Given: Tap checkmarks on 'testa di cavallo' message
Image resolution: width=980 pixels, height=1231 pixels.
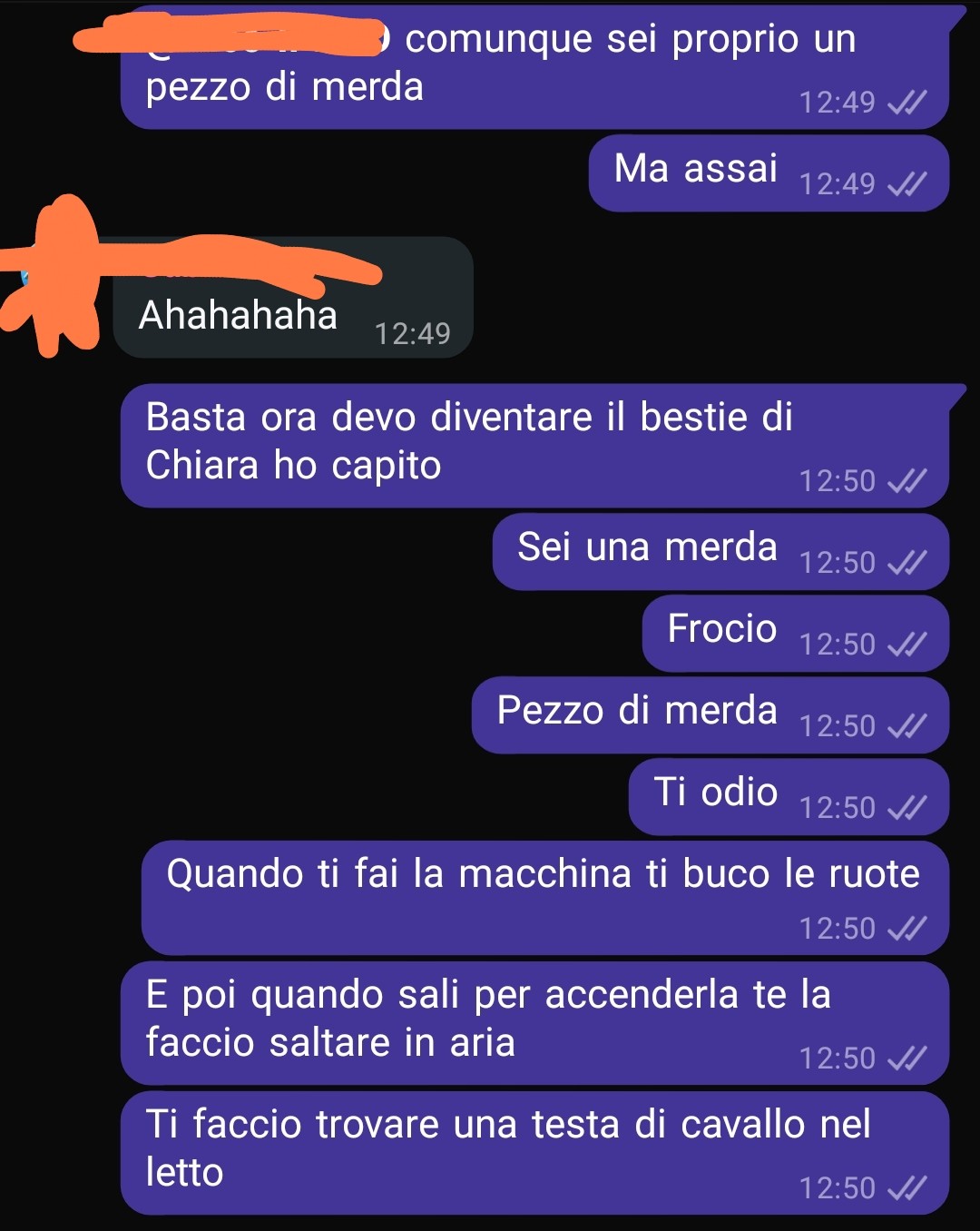Looking at the screenshot, I should [x=906, y=1188].
